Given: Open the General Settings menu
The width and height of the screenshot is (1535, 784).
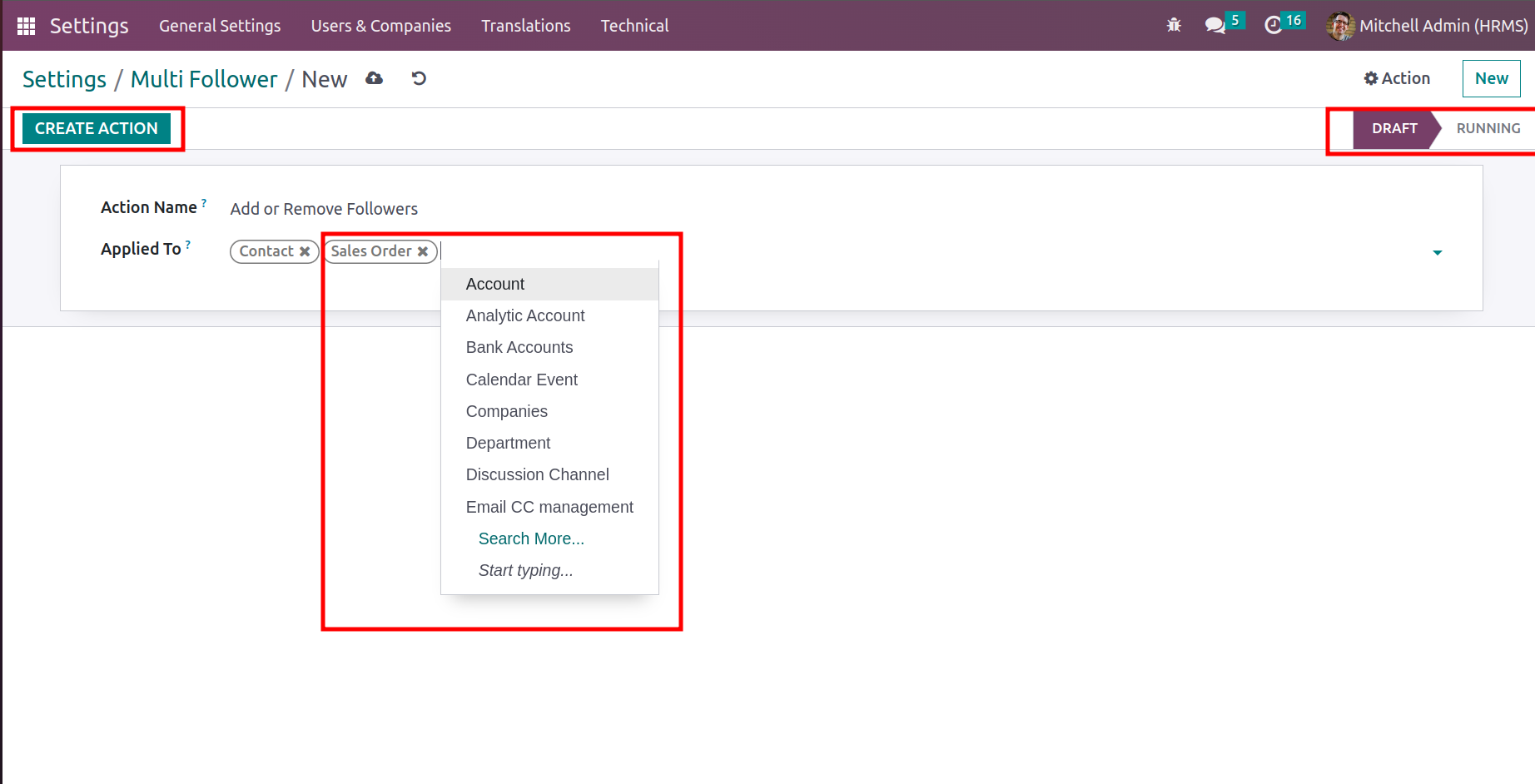Looking at the screenshot, I should tap(220, 26).
